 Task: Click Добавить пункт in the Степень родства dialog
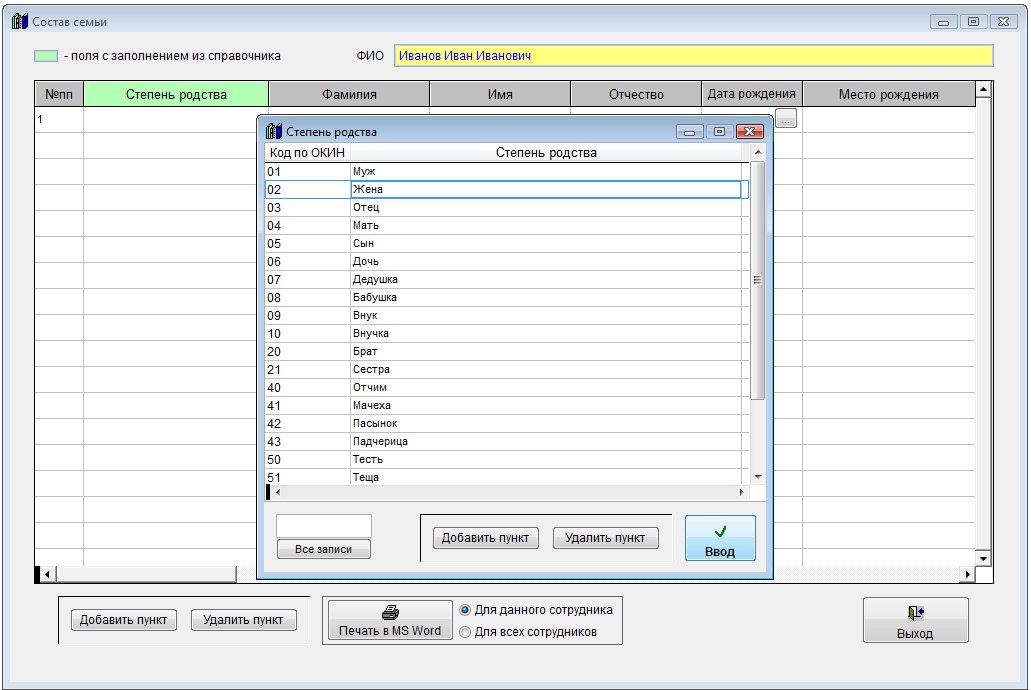pos(485,538)
